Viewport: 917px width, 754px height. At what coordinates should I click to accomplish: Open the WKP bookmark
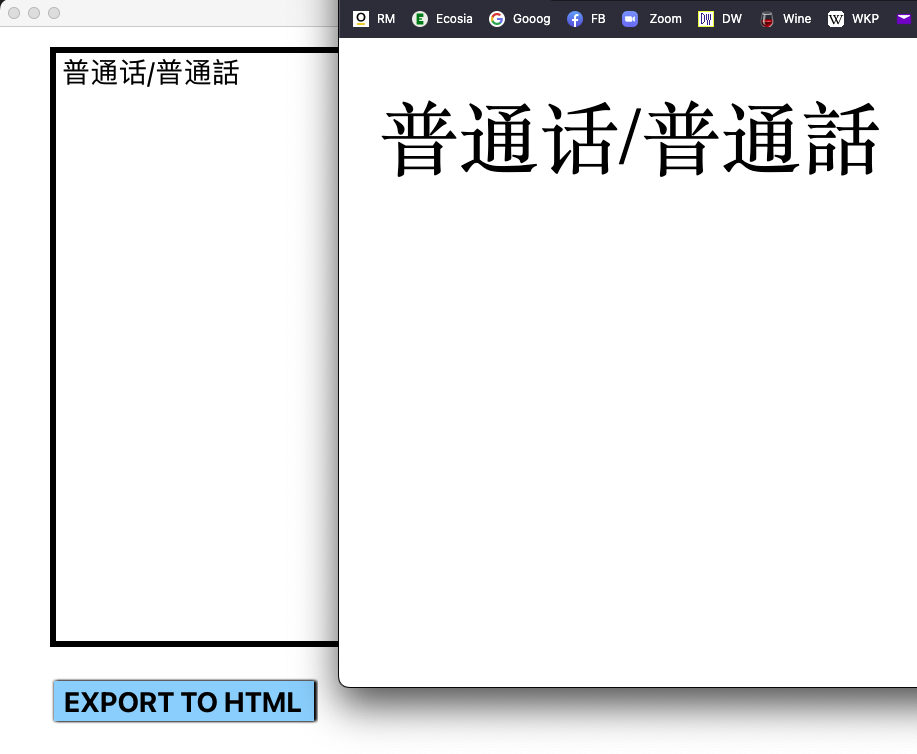pos(853,19)
